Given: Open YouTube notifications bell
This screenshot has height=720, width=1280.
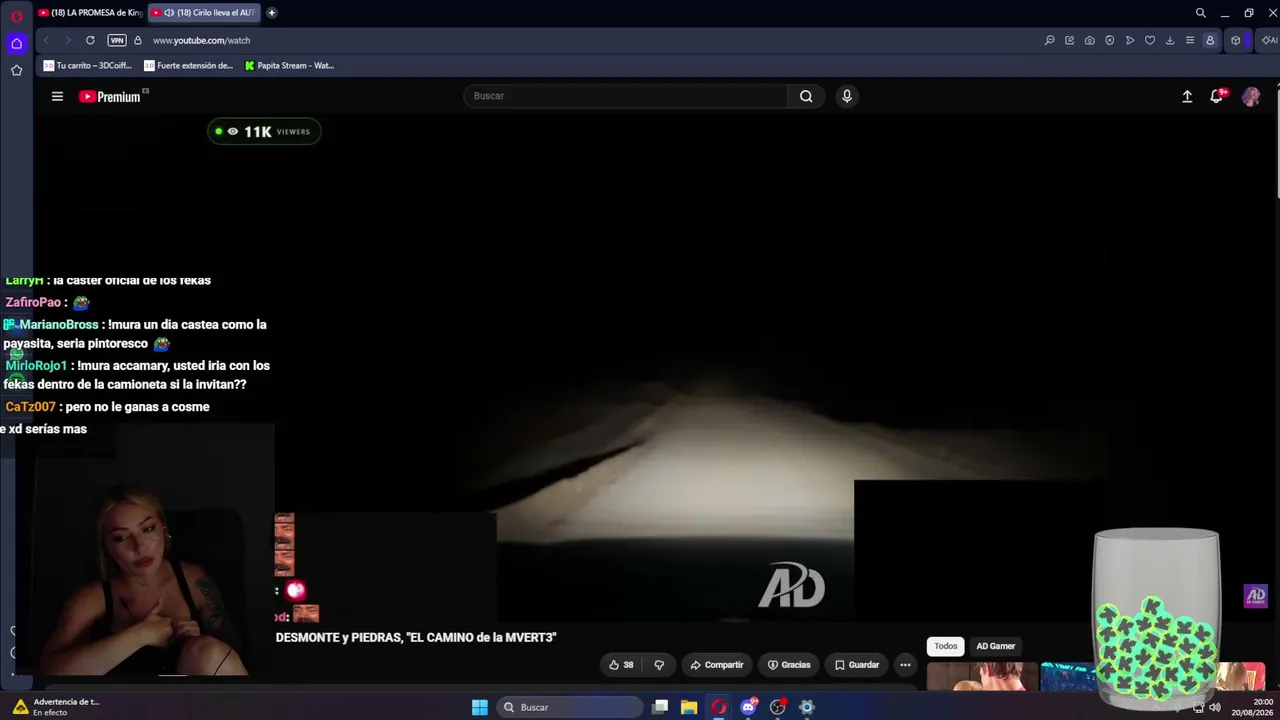Looking at the screenshot, I should 1217,96.
